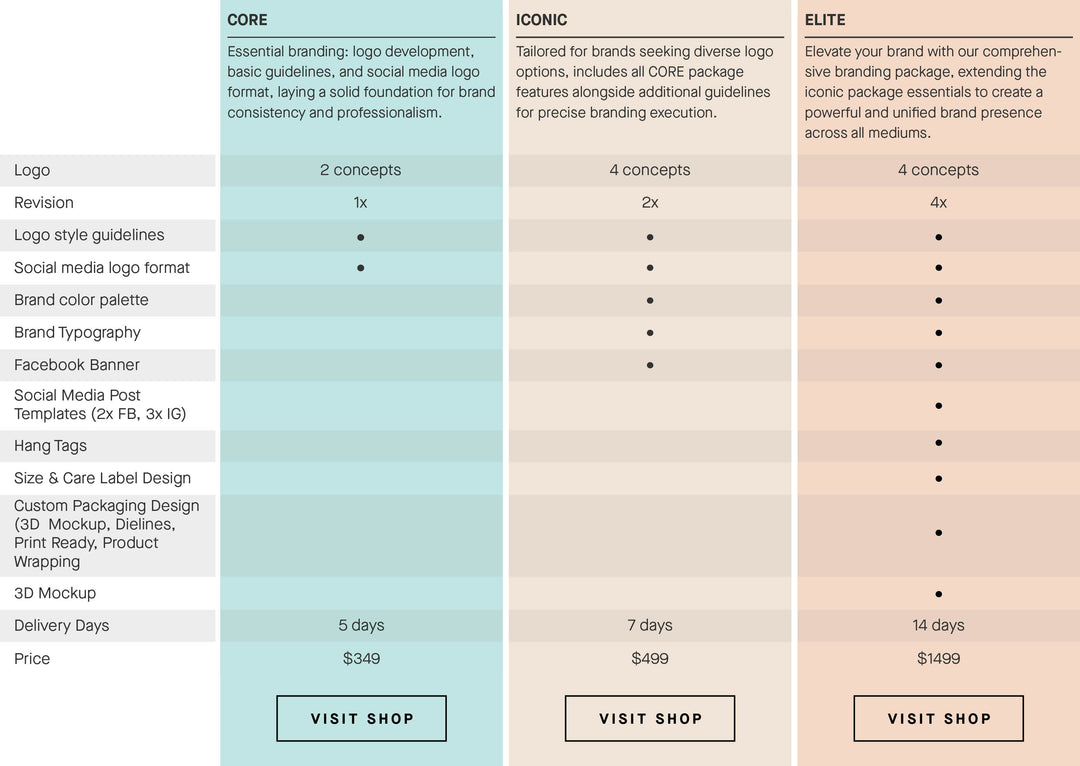Viewport: 1080px width, 766px height.
Task: Click the ICONIC bullet for Brand Typography
Action: pyautogui.click(x=650, y=333)
